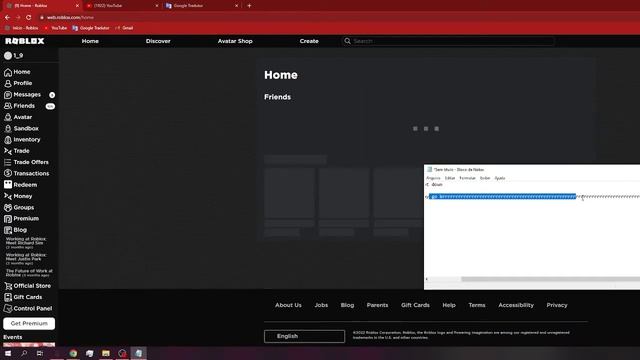Click the Notepad horizontal scrollbar
This screenshot has height=360, width=640.
click(550, 279)
